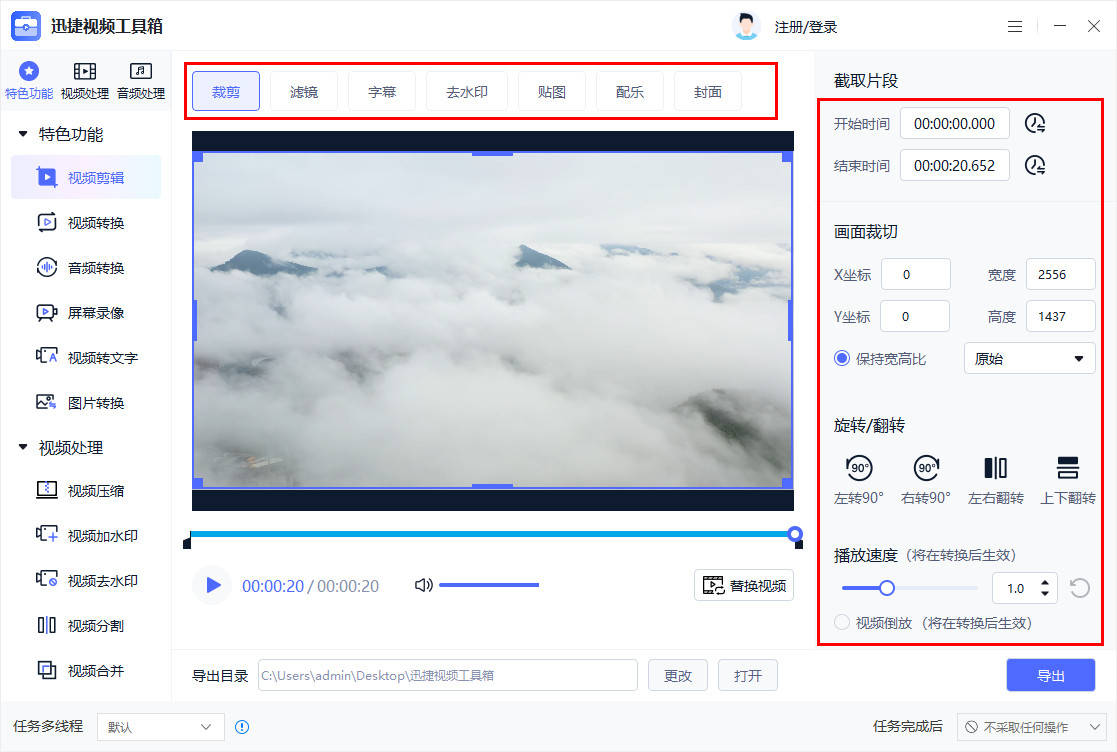The image size is (1117, 752).
Task: Select 视频剪辑 in the sidebar
Action: click(x=86, y=177)
